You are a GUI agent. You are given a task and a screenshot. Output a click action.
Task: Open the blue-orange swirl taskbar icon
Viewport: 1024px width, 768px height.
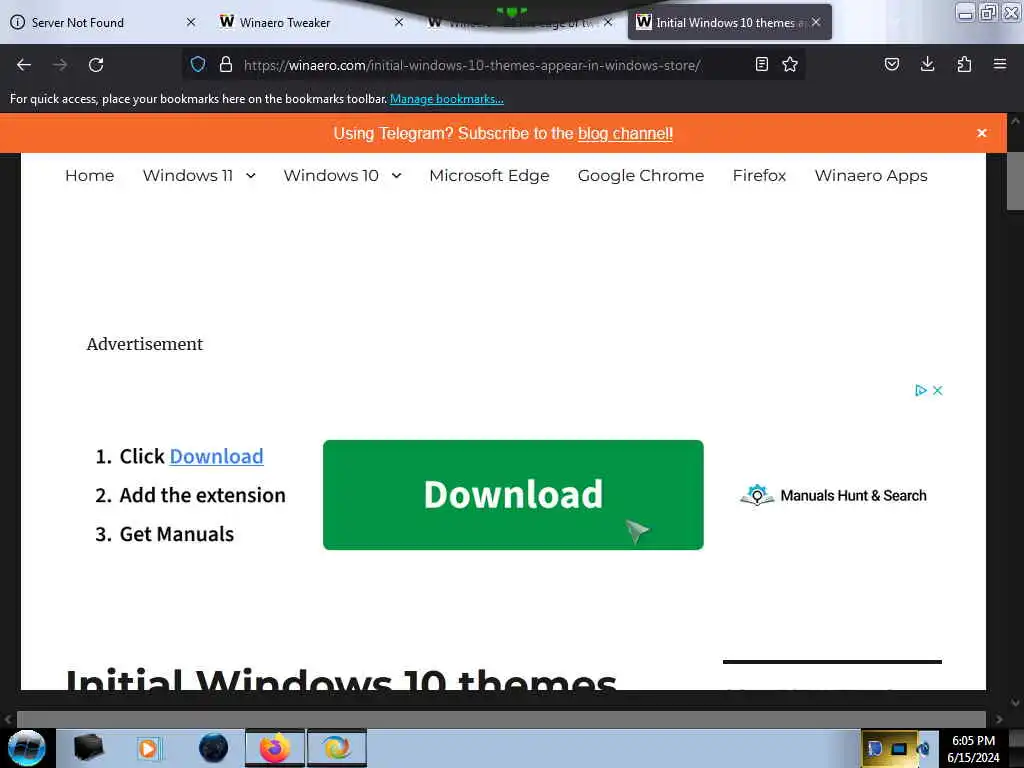click(337, 748)
